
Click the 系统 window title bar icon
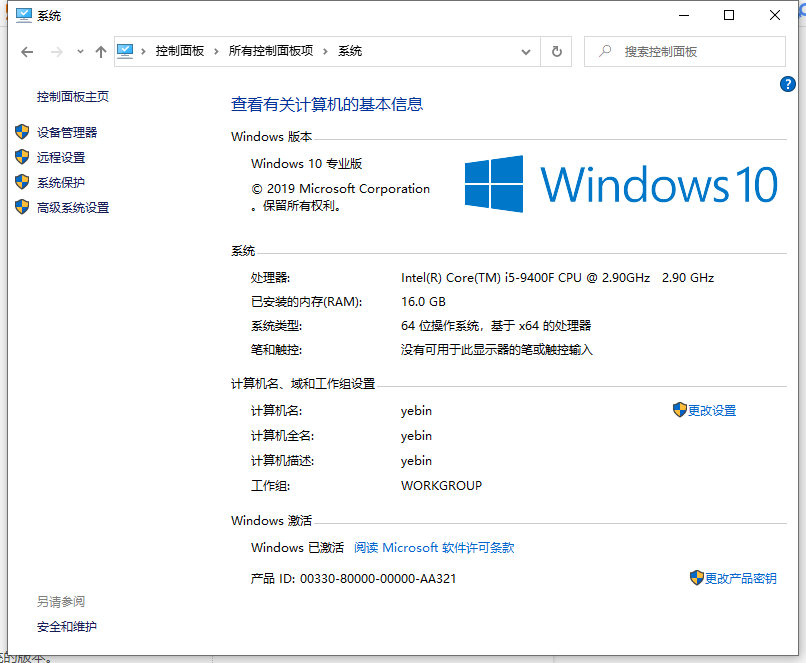pos(23,15)
